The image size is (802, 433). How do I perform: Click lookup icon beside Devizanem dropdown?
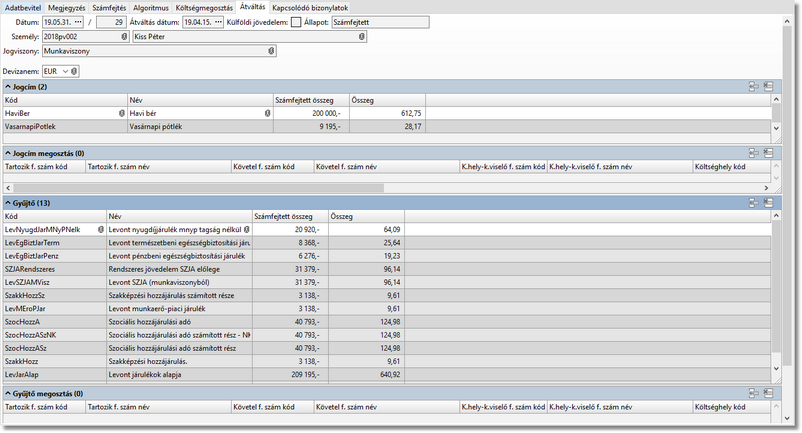pos(74,72)
